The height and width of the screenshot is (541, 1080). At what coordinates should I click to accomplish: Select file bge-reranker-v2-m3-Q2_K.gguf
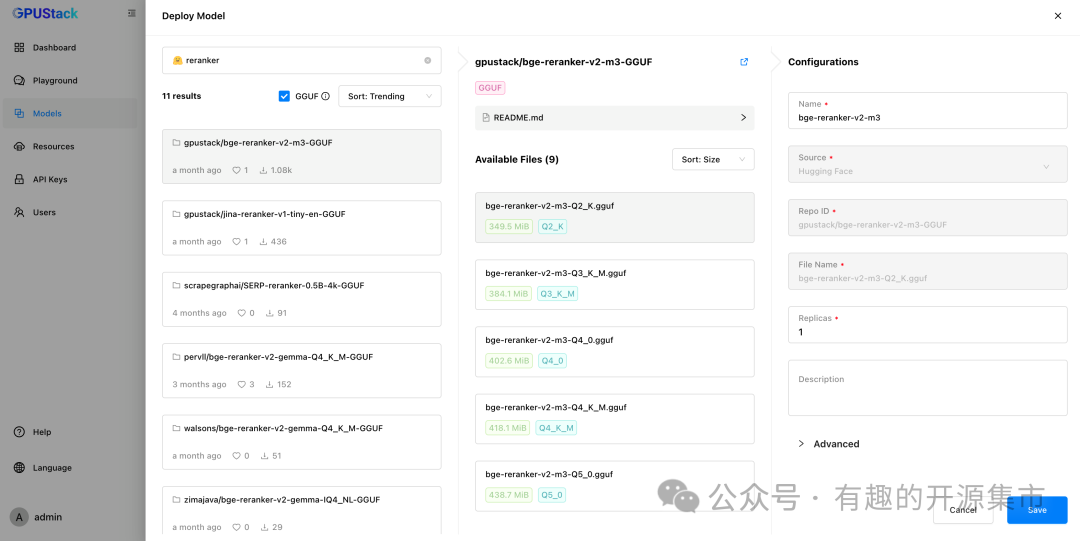pyautogui.click(x=614, y=217)
